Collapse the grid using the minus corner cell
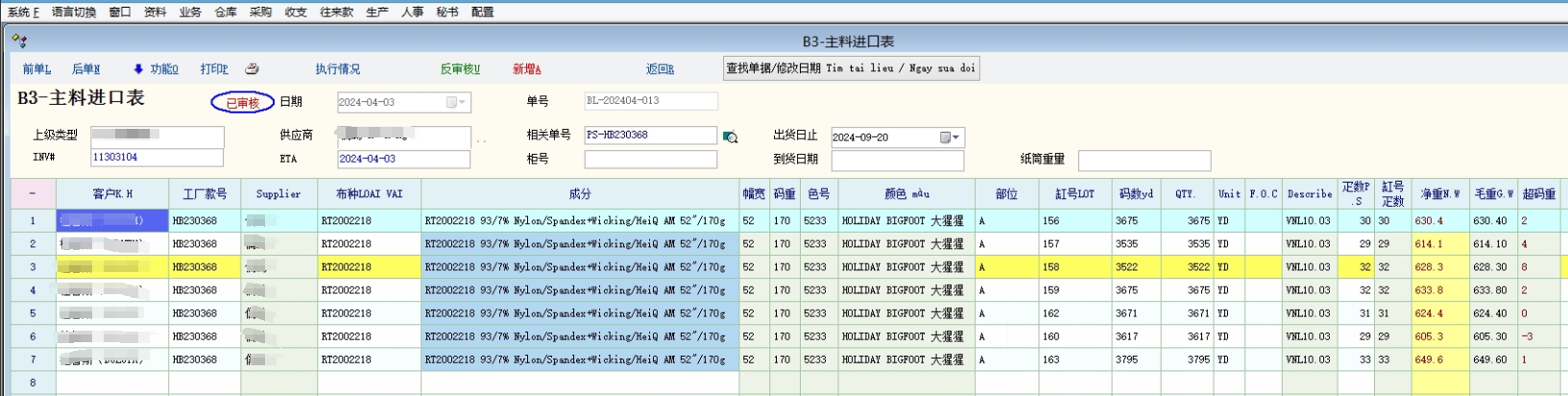This screenshot has height=396, width=1568. tap(33, 194)
